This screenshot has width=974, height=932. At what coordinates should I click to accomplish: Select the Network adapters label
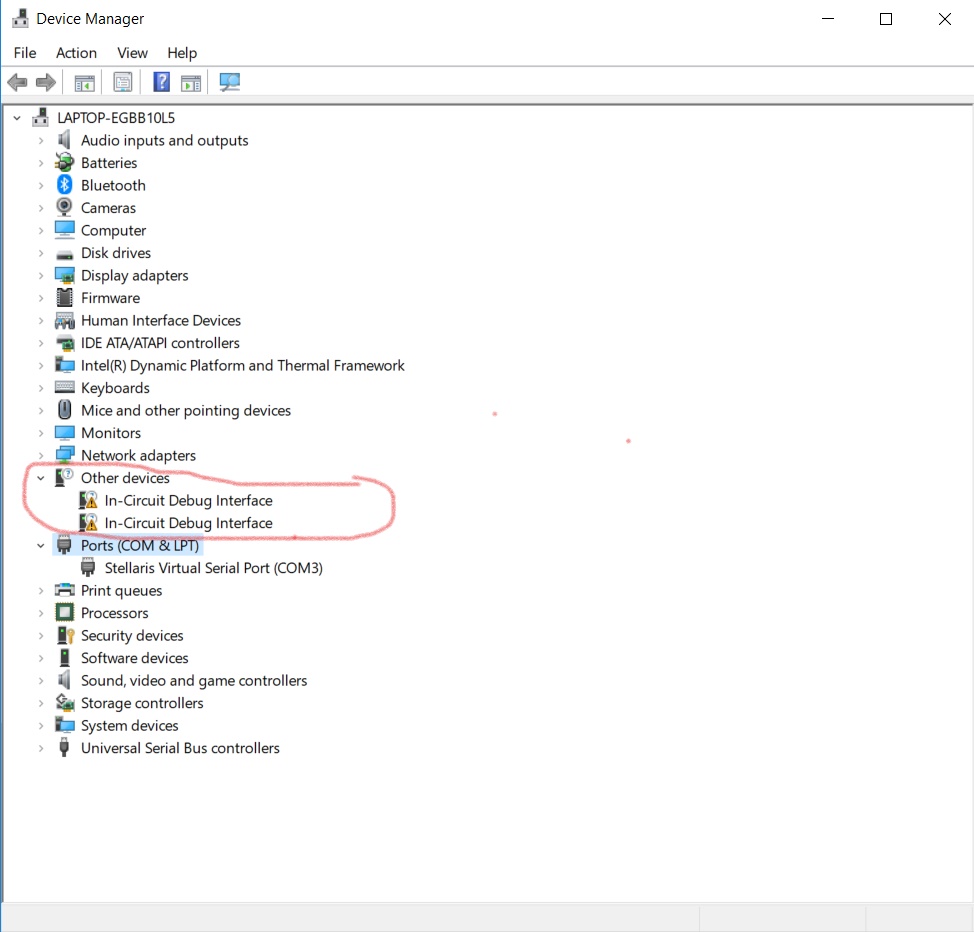pyautogui.click(x=139, y=455)
